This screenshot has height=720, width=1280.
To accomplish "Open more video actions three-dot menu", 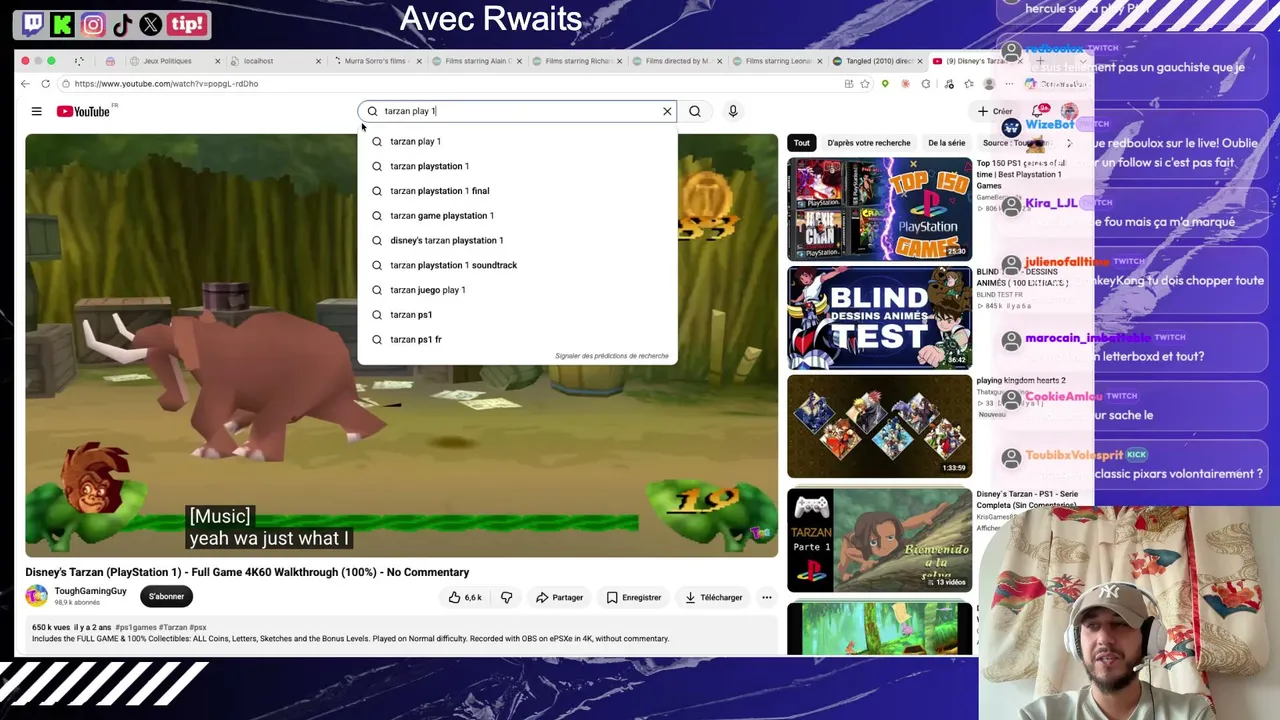I will point(767,597).
